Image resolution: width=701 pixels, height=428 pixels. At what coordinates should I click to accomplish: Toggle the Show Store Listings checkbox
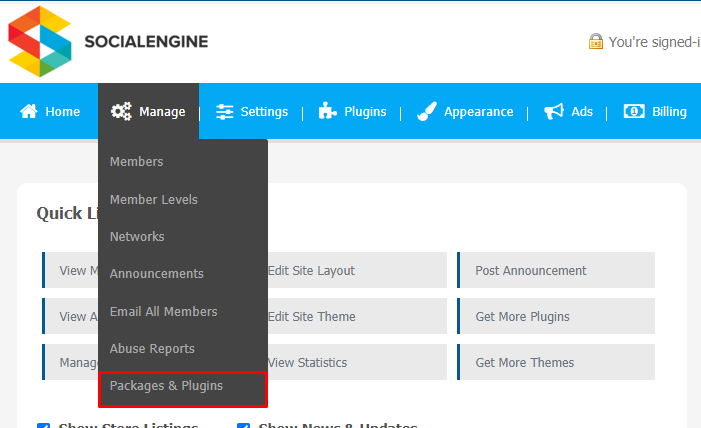(x=43, y=425)
